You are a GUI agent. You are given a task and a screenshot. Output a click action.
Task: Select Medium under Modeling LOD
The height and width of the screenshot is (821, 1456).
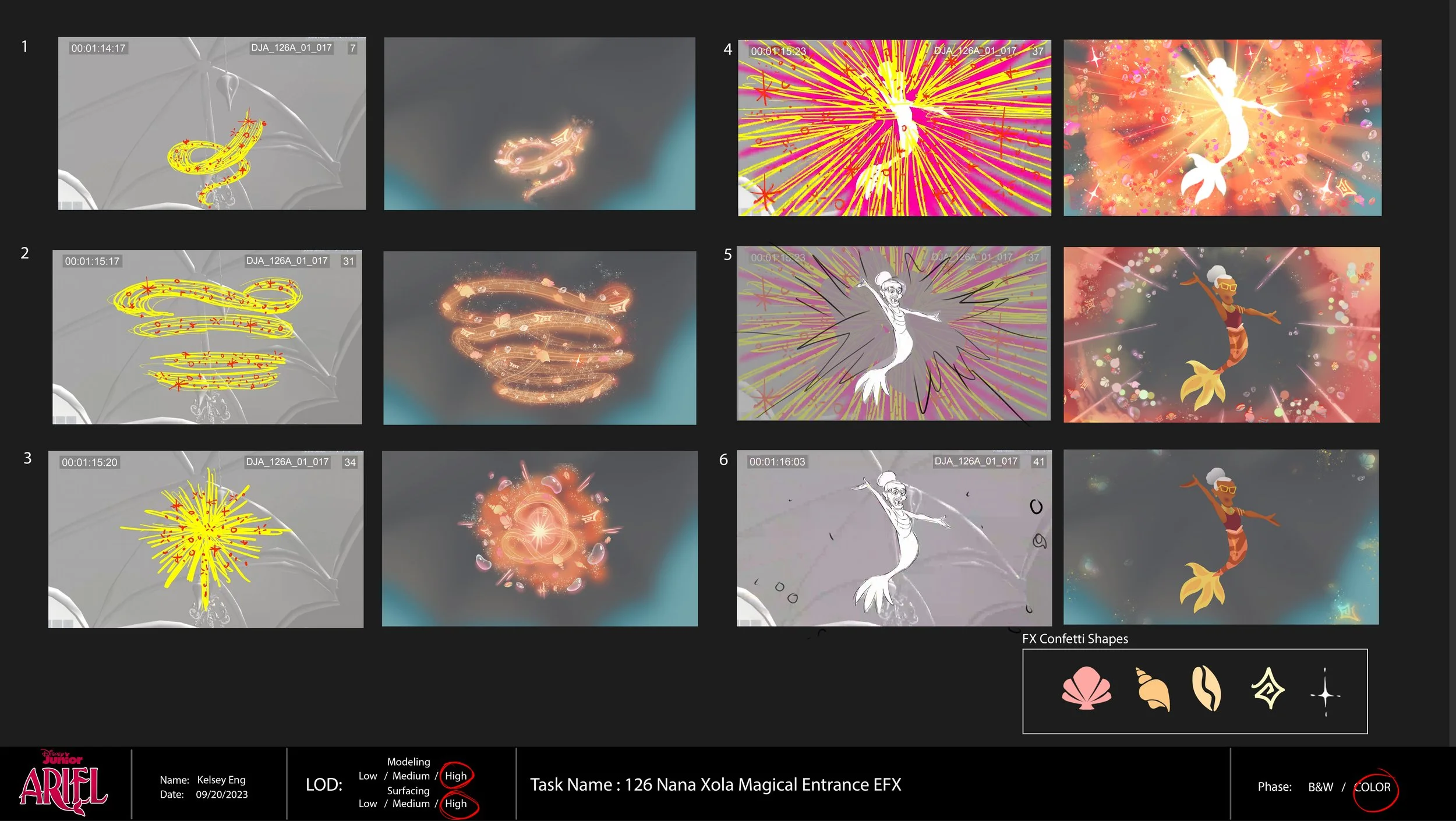coord(411,776)
